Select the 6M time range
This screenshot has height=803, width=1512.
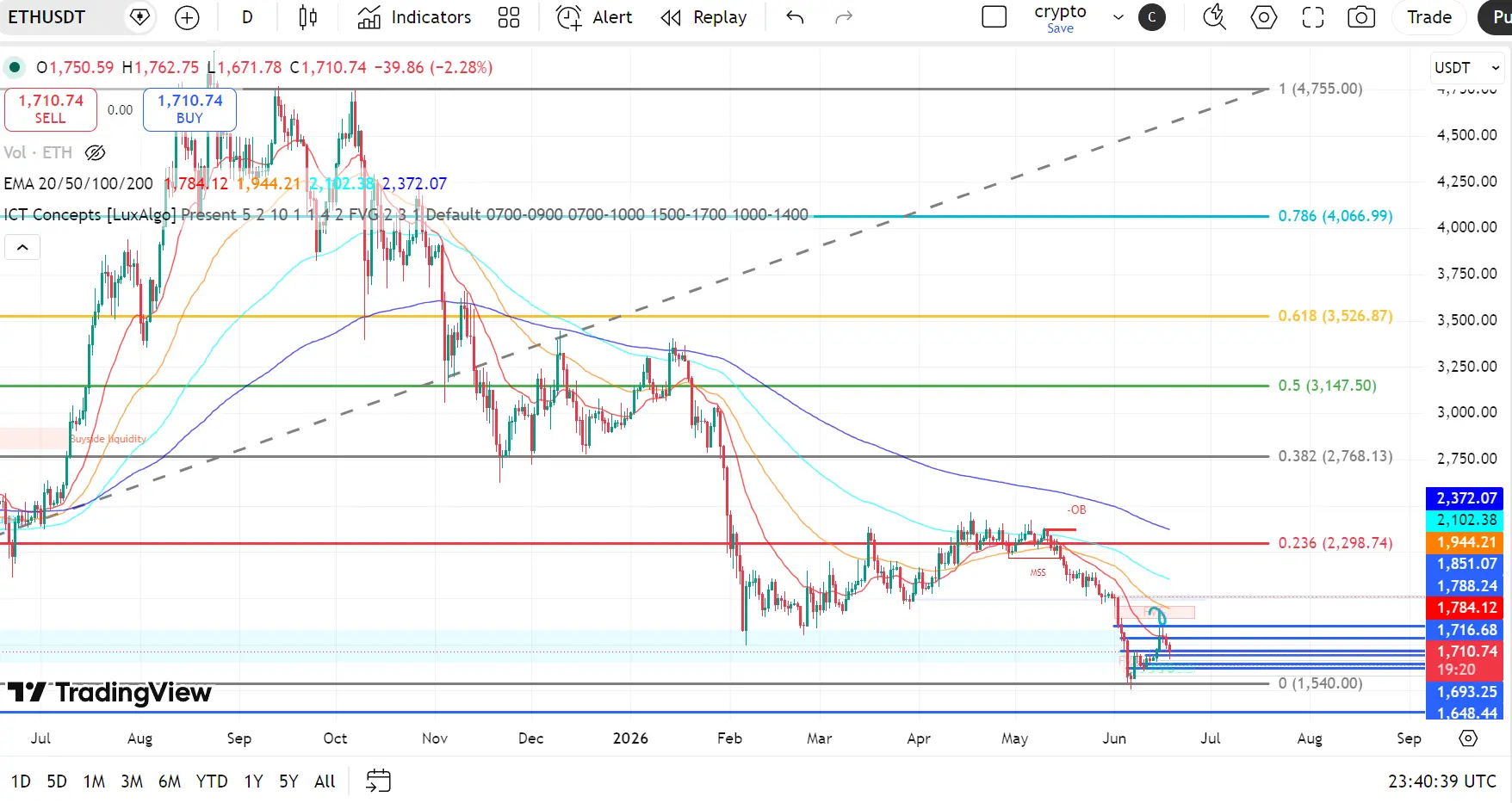(170, 781)
